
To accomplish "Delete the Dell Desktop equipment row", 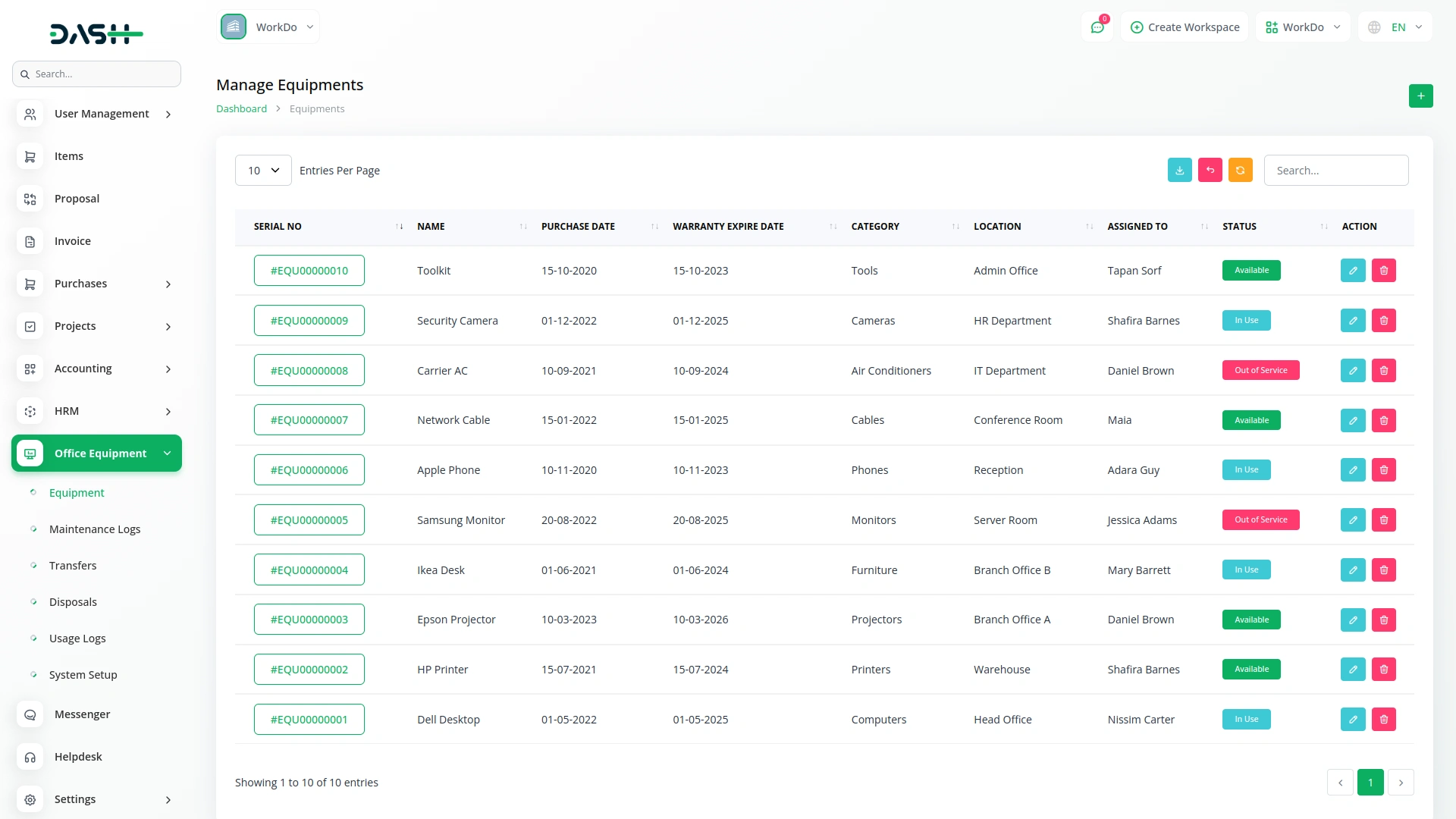I will click(x=1383, y=720).
